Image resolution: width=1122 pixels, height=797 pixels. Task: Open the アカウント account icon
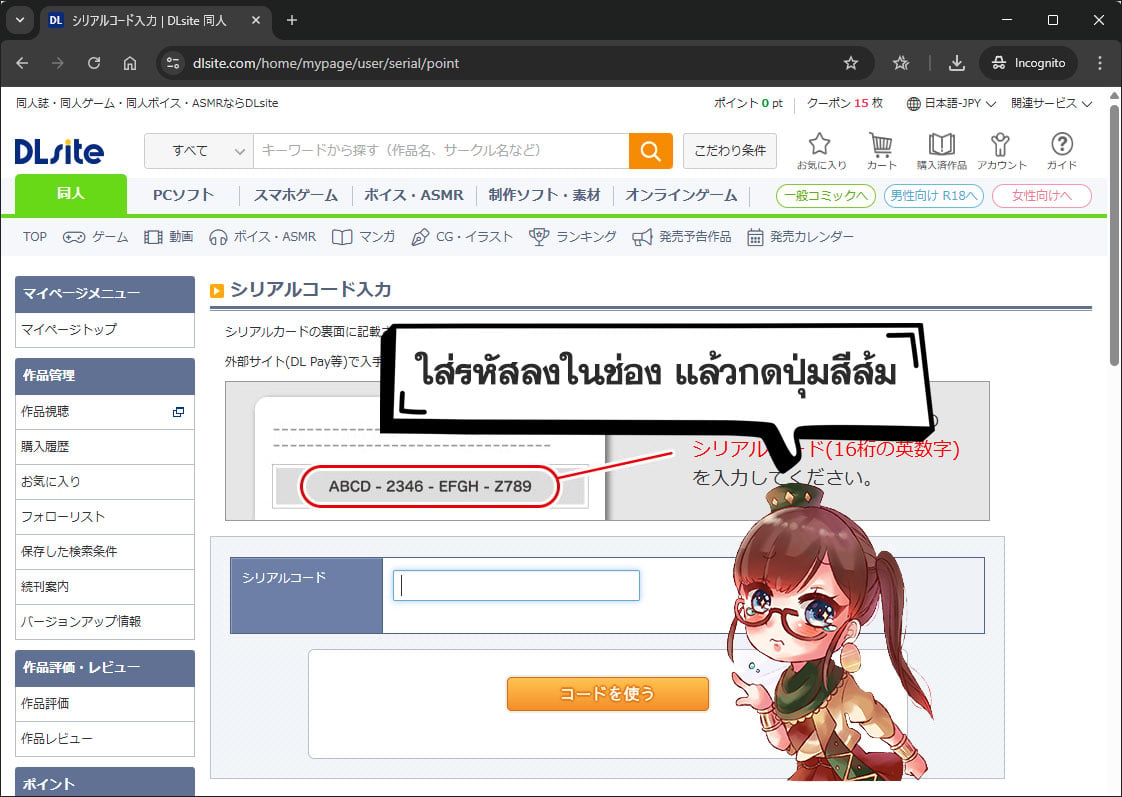tap(1001, 151)
